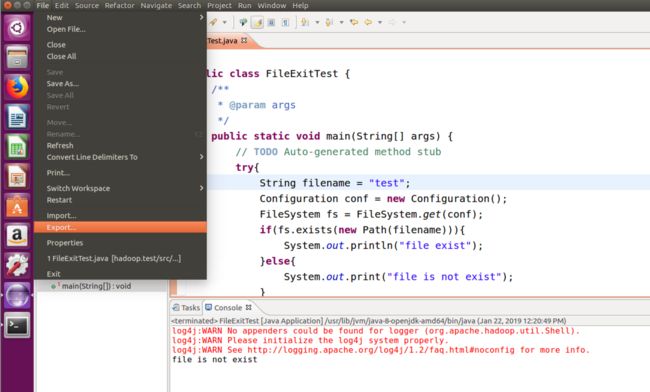Go to Next Annotation in the toolbar
This screenshot has width=650, height=392.
305,22
